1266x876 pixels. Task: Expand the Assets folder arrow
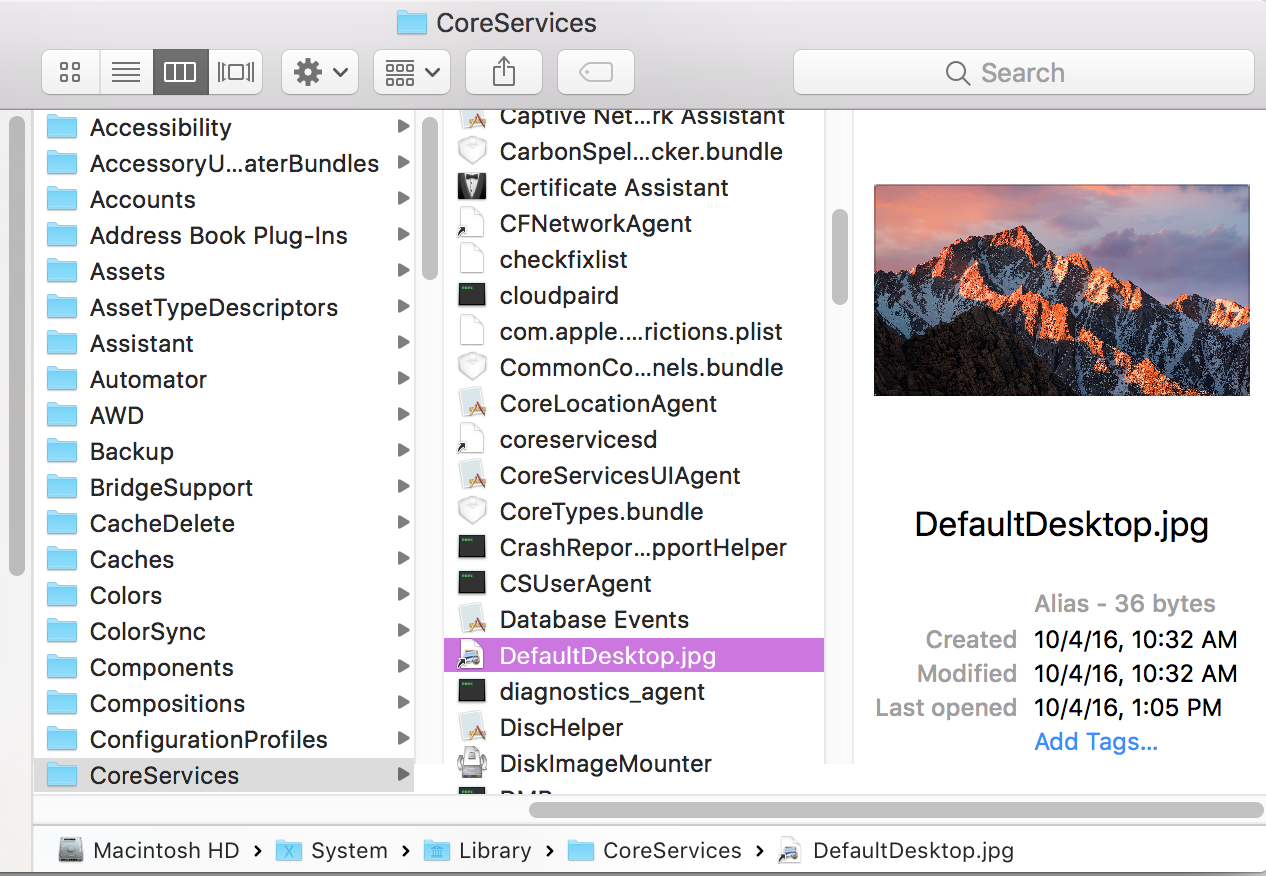403,270
